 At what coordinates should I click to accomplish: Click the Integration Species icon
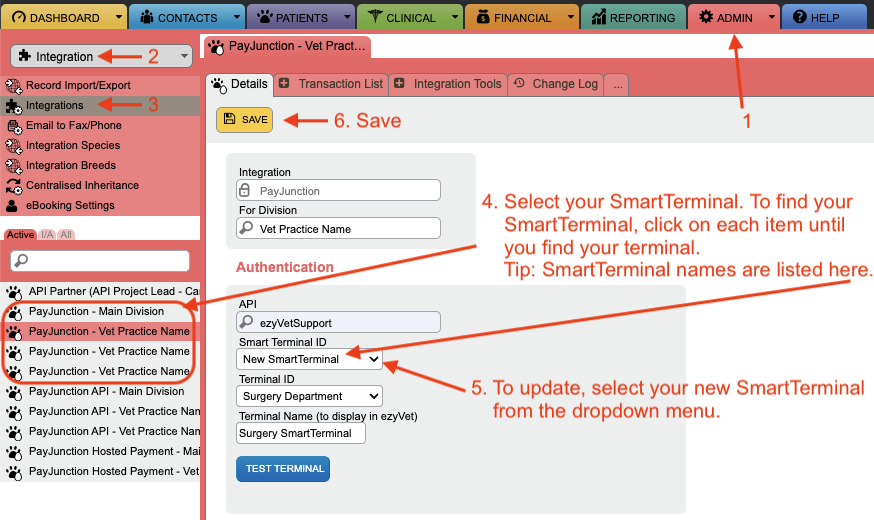click(13, 146)
